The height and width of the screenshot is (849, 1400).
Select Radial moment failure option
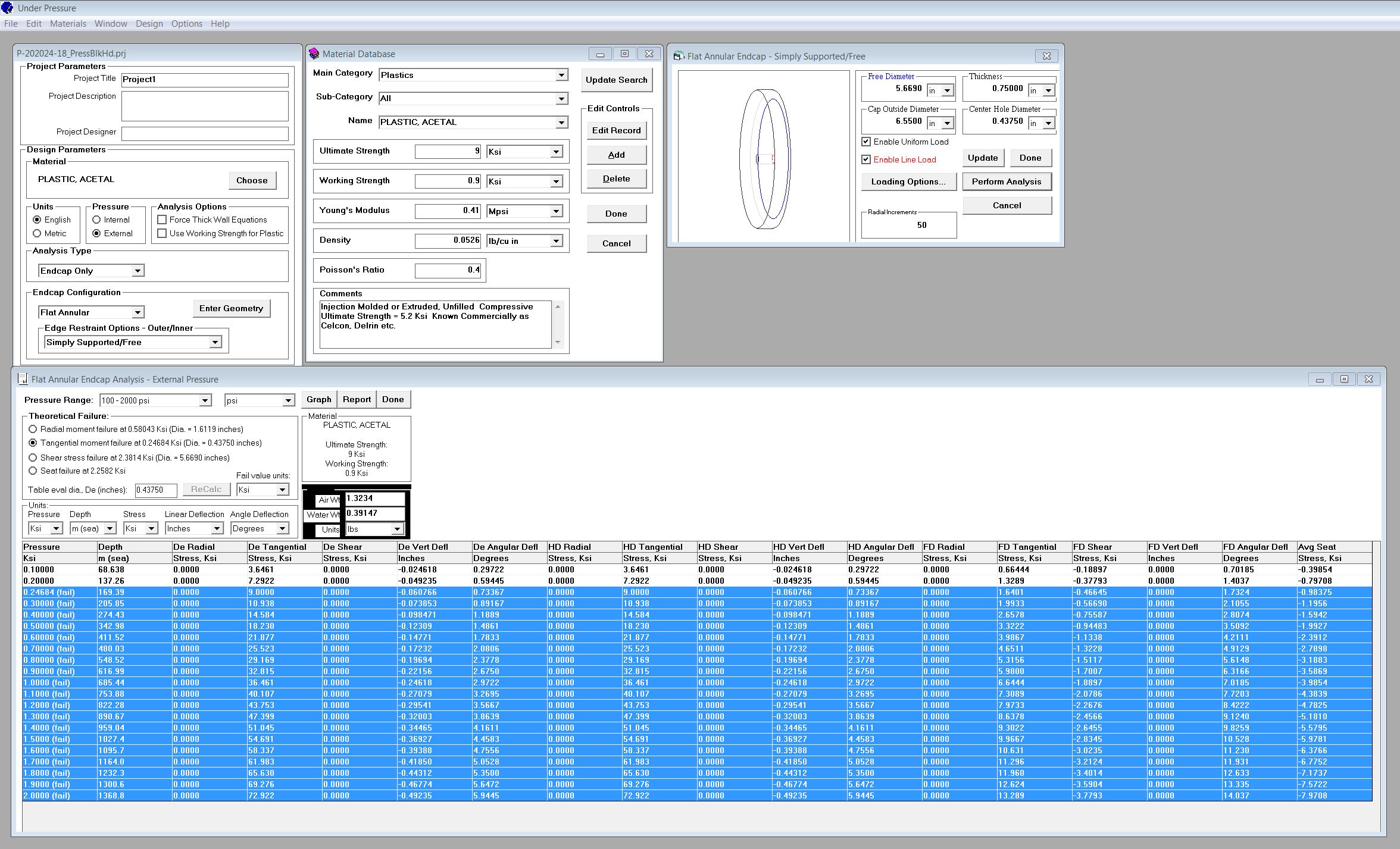(33, 429)
